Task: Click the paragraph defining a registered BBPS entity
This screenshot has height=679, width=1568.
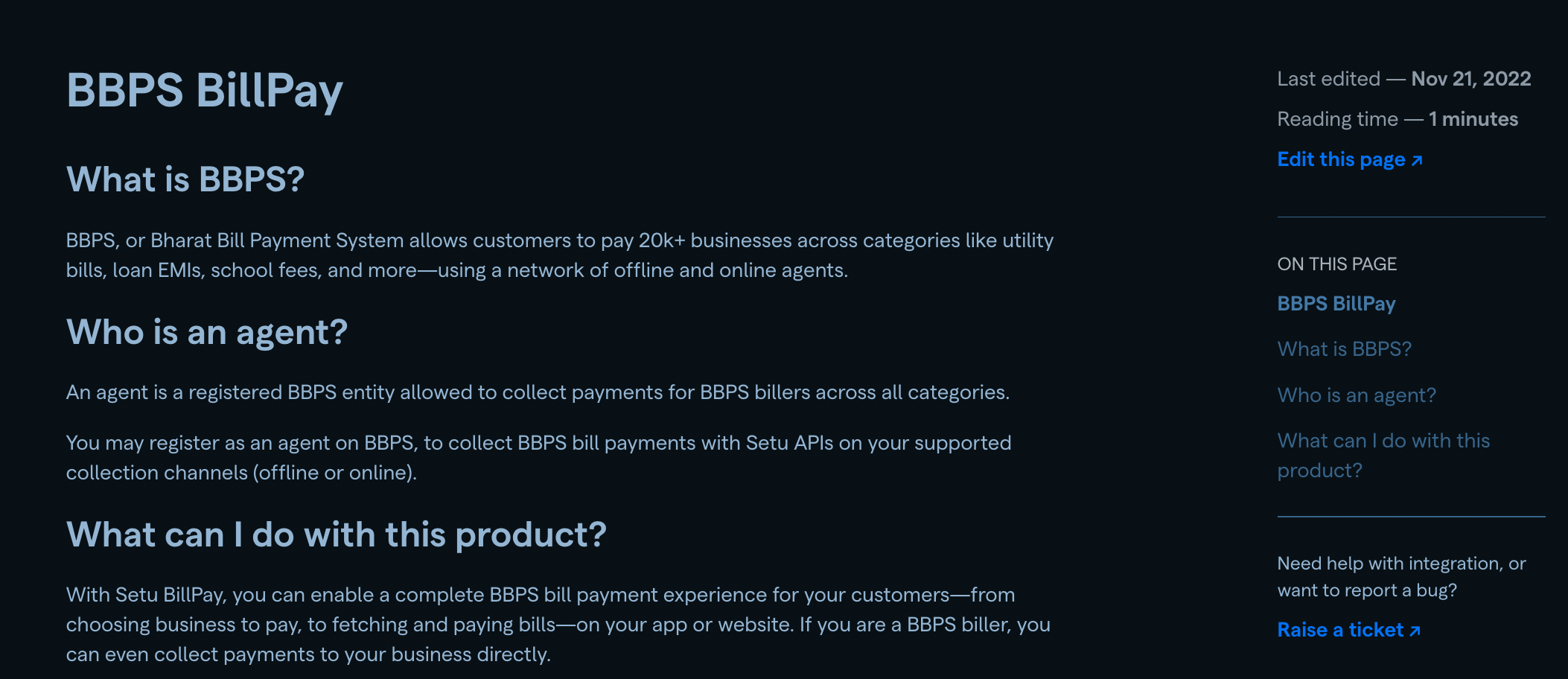Action: point(537,392)
